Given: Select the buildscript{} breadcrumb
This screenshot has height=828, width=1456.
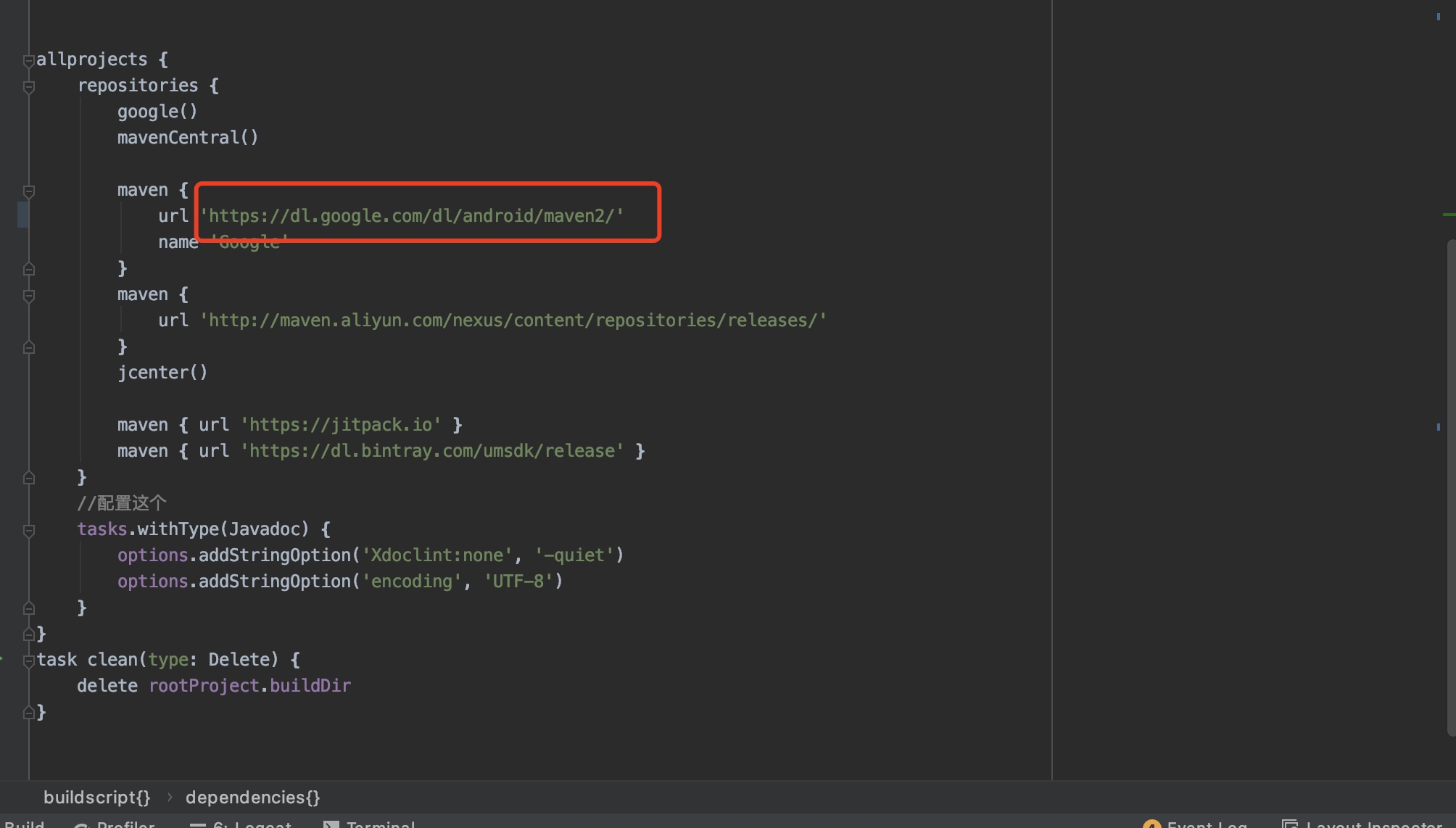Looking at the screenshot, I should tap(97, 798).
